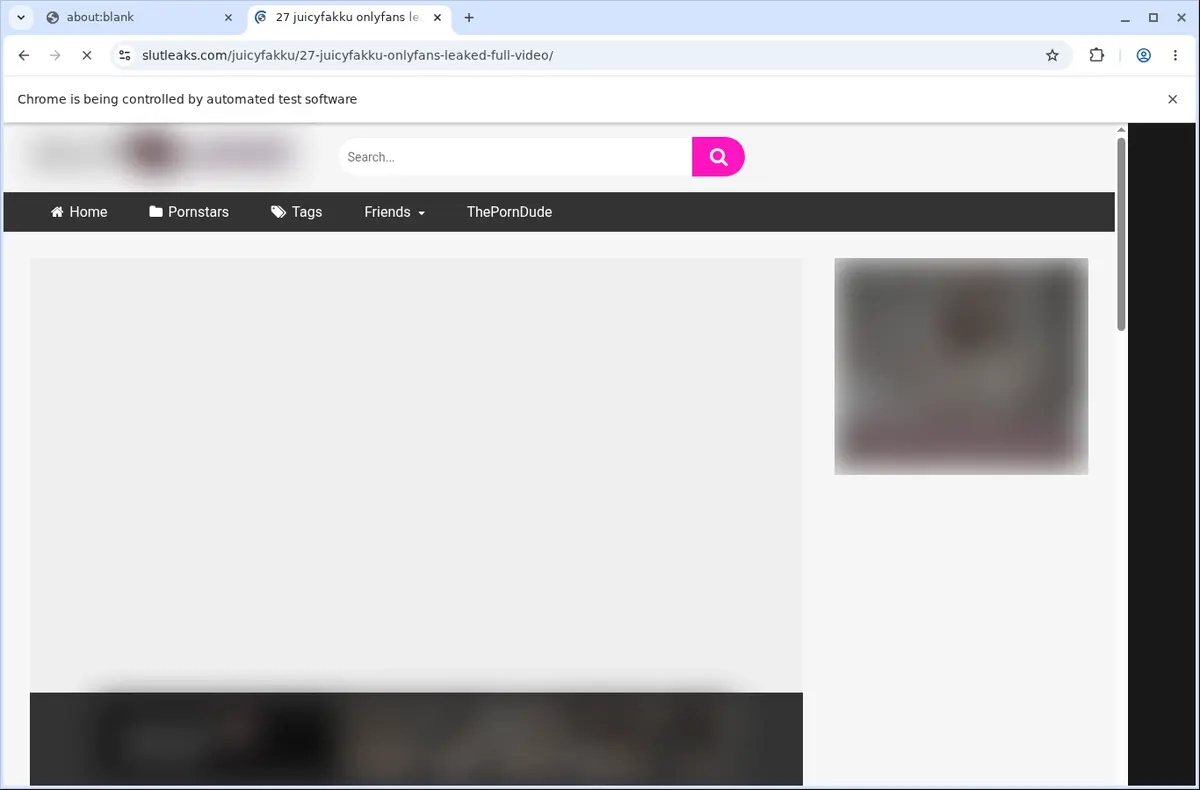View site information icon in address bar
This screenshot has width=1200, height=790.
(x=125, y=55)
